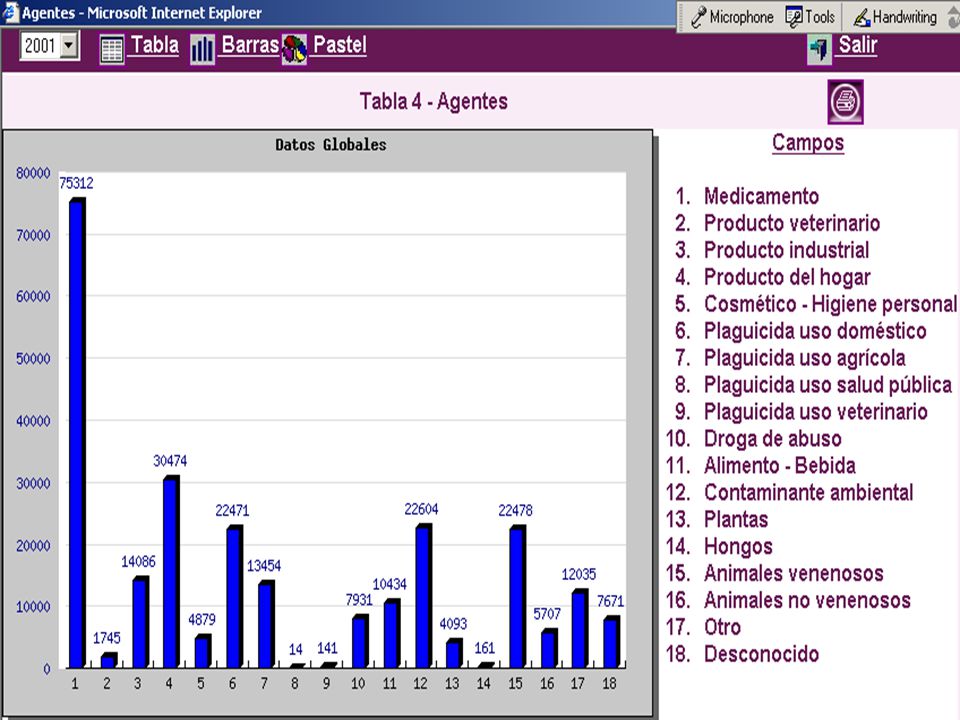This screenshot has width=960, height=720.
Task: Click the value label 14 above bar 8
Action: point(296,650)
